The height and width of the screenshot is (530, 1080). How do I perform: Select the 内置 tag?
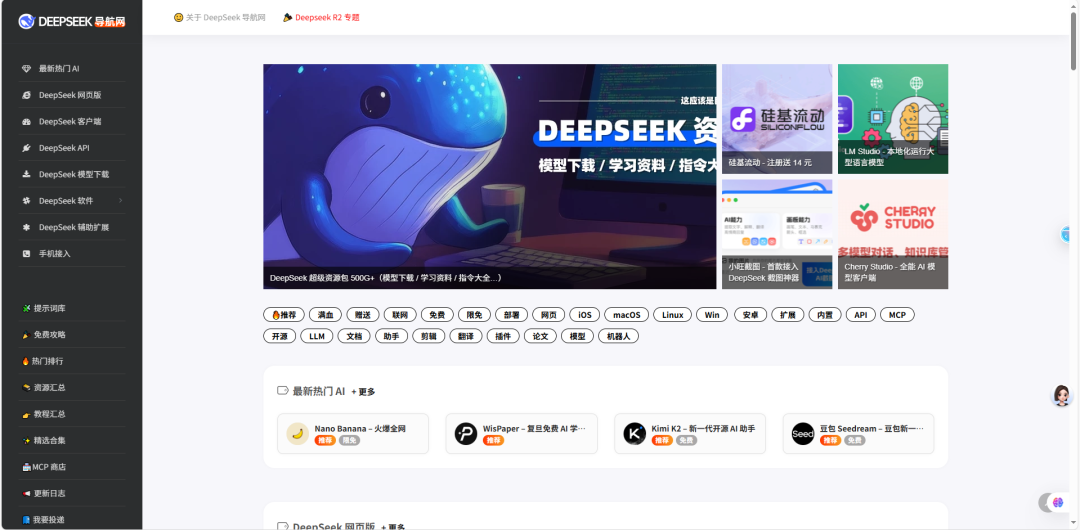(x=824, y=315)
